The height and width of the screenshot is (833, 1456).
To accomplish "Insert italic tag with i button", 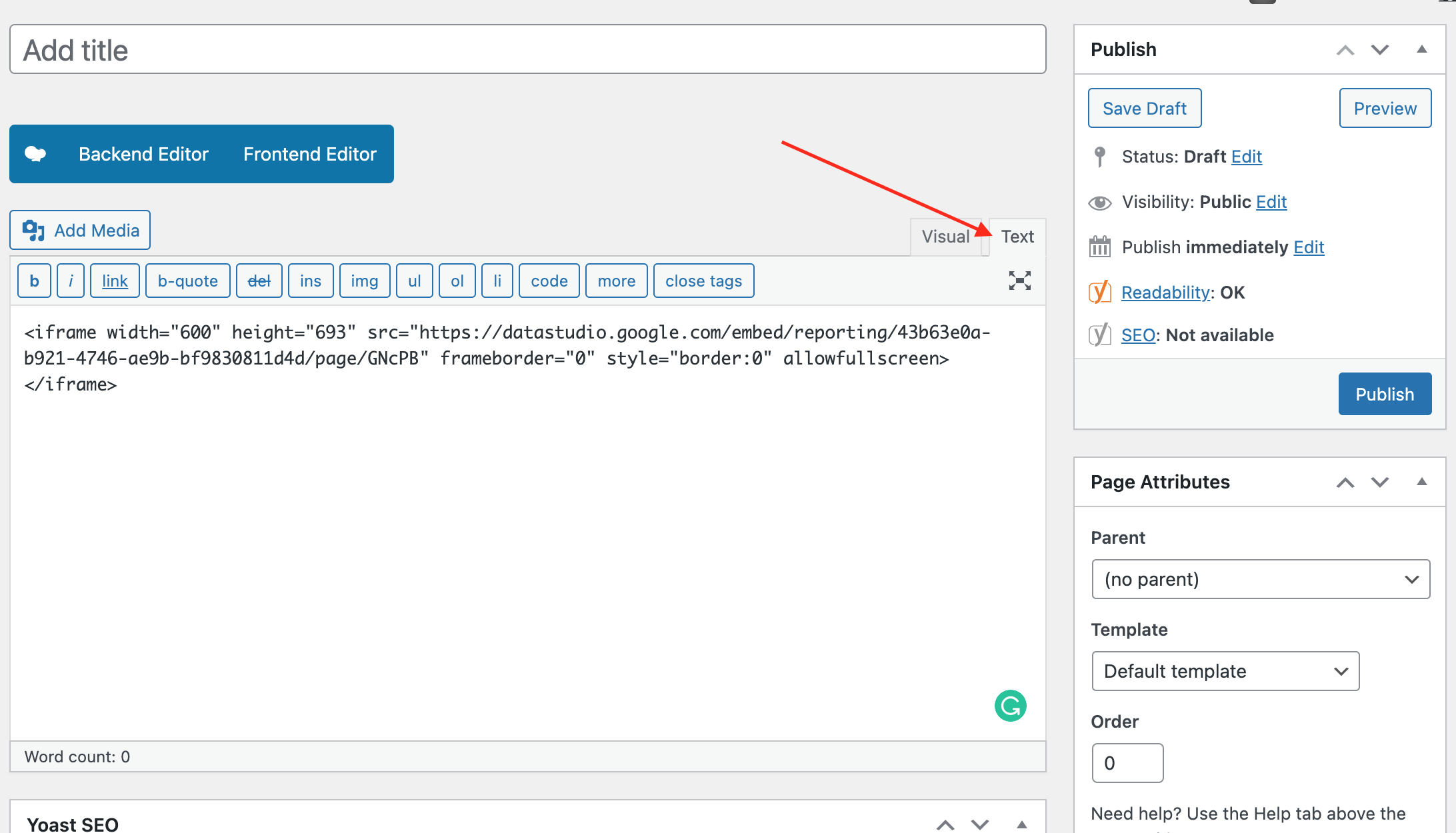I will pos(71,281).
